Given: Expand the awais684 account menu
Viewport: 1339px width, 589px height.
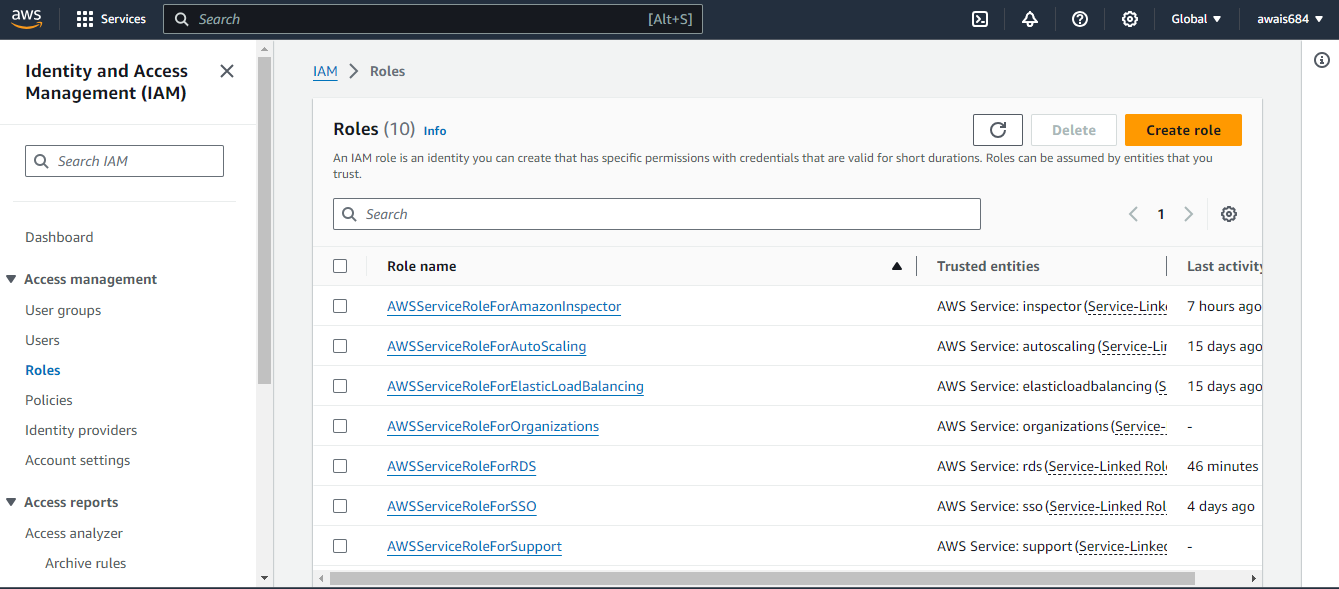Looking at the screenshot, I should [1290, 19].
